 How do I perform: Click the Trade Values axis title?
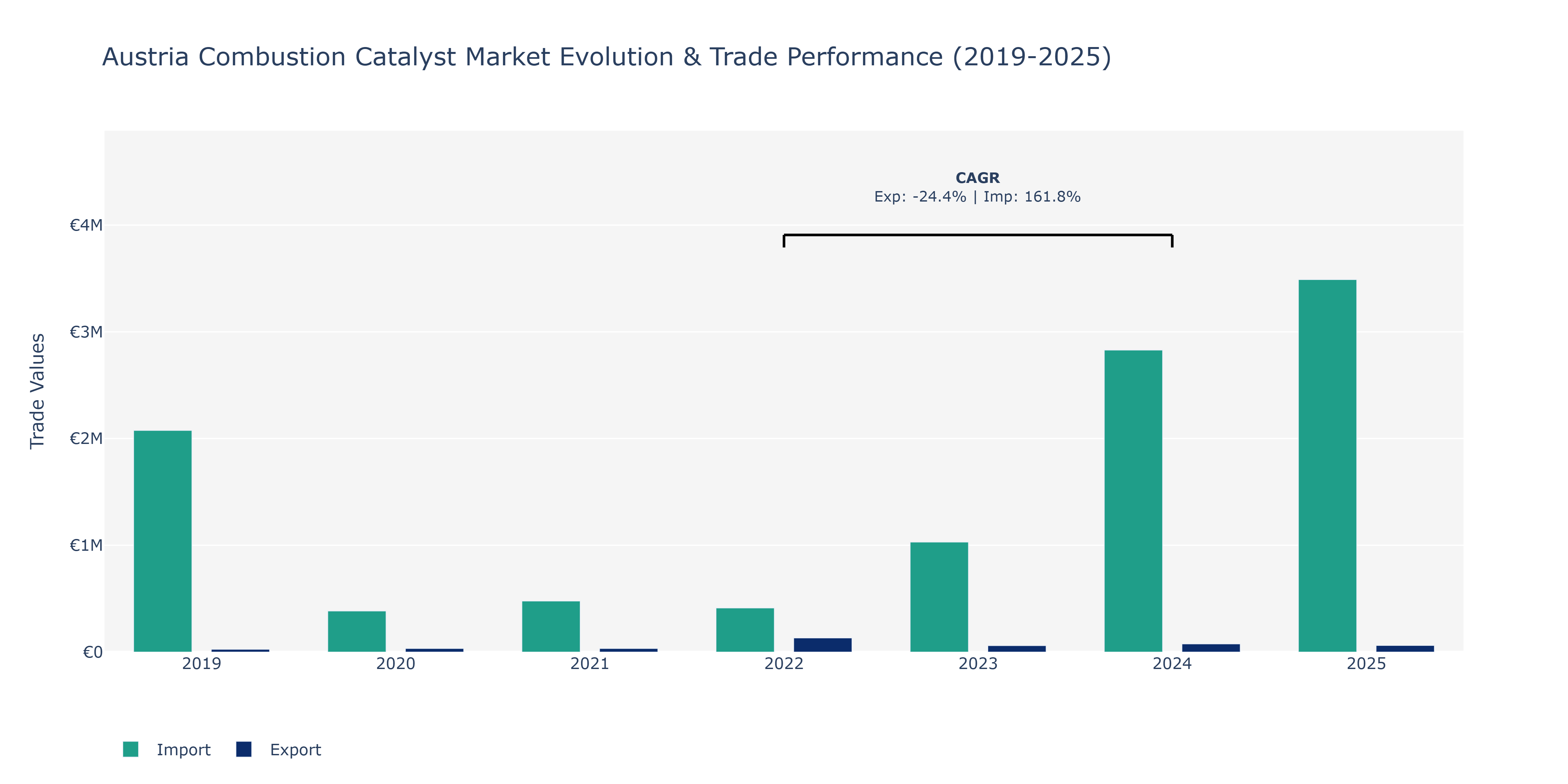point(37,391)
